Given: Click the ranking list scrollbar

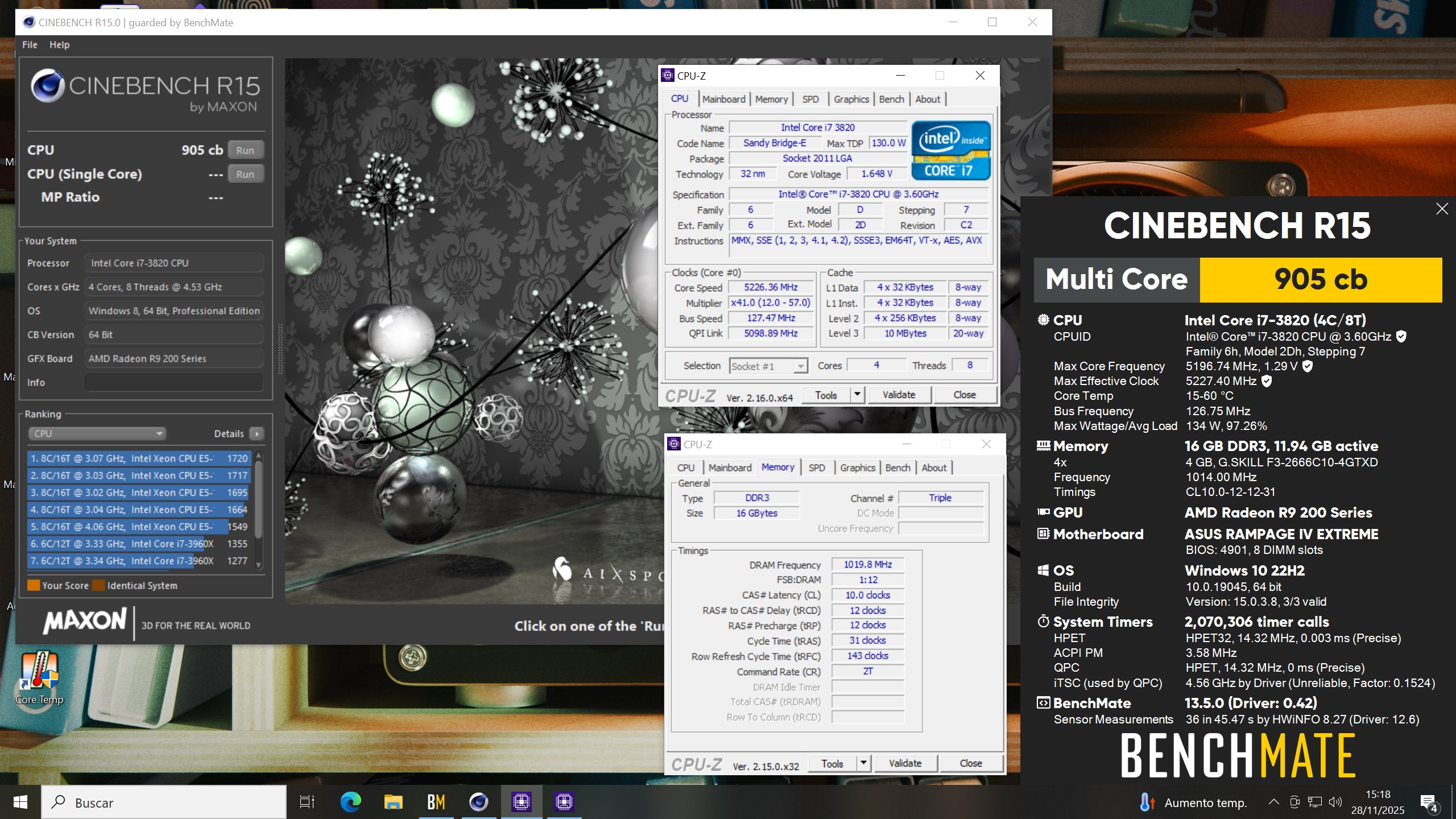Looking at the screenshot, I should click(259, 500).
